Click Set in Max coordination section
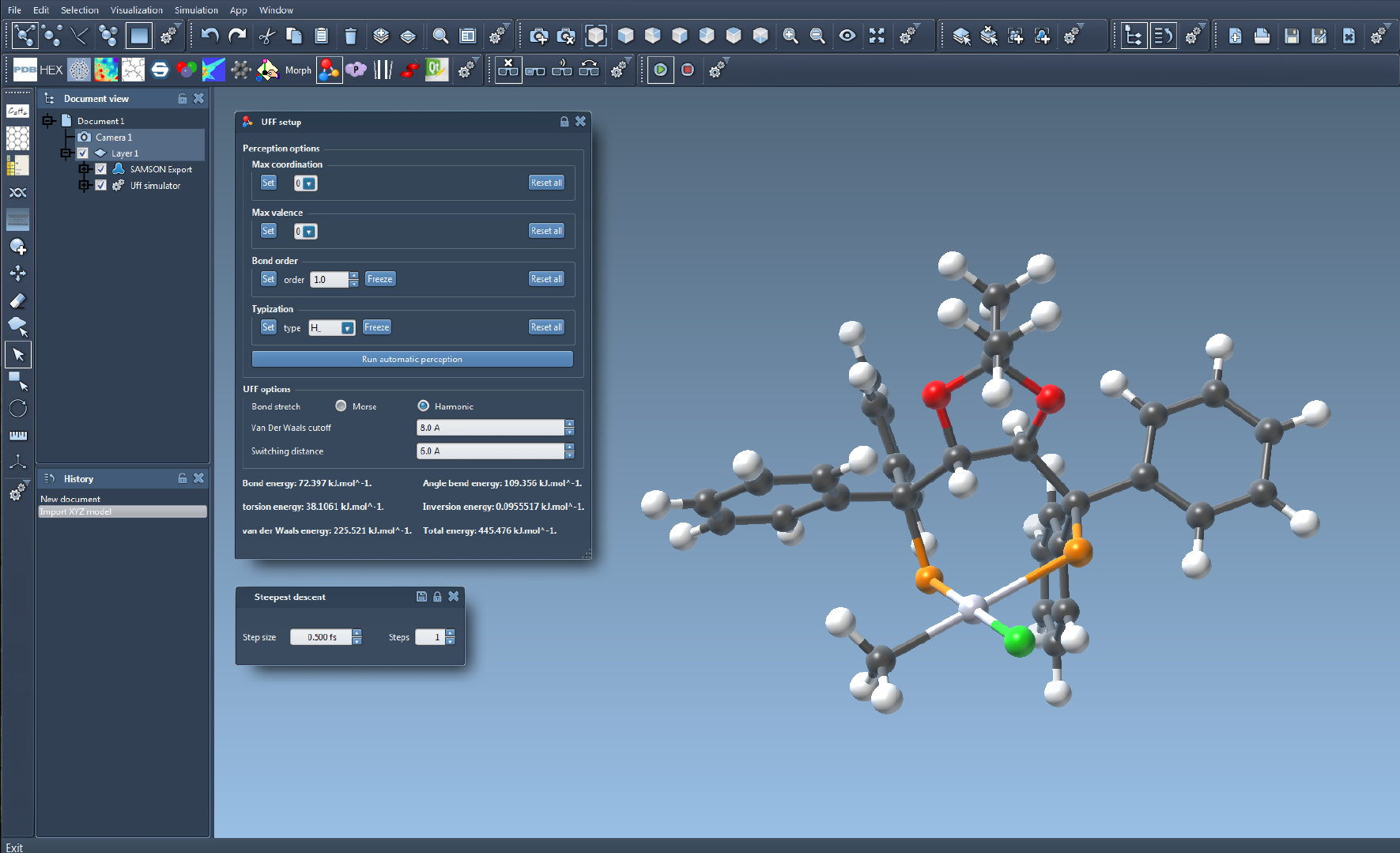1400x853 pixels. pos(268,183)
